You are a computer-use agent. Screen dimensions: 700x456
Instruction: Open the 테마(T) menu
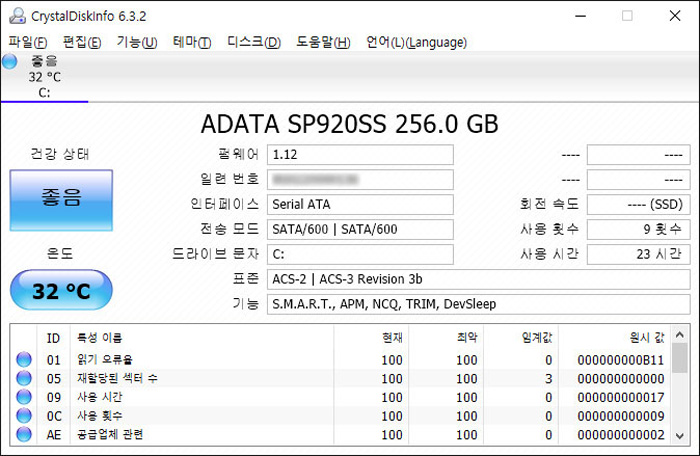192,42
